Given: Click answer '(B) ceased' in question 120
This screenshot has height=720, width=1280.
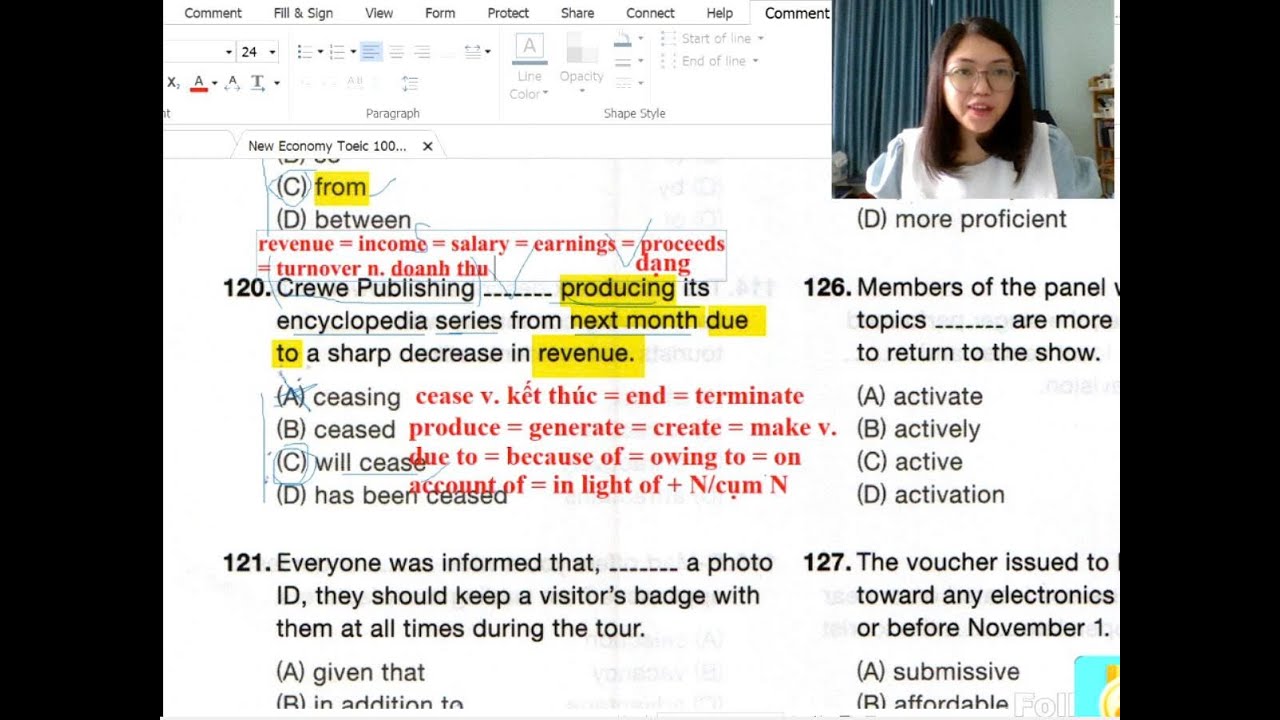Looking at the screenshot, I should [336, 430].
